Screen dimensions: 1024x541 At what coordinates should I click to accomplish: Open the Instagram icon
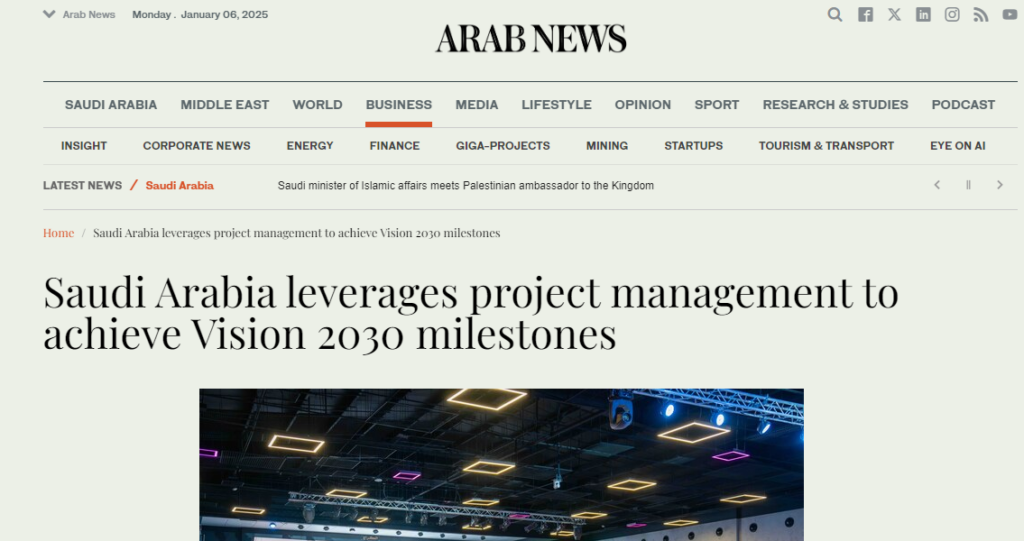tap(952, 14)
